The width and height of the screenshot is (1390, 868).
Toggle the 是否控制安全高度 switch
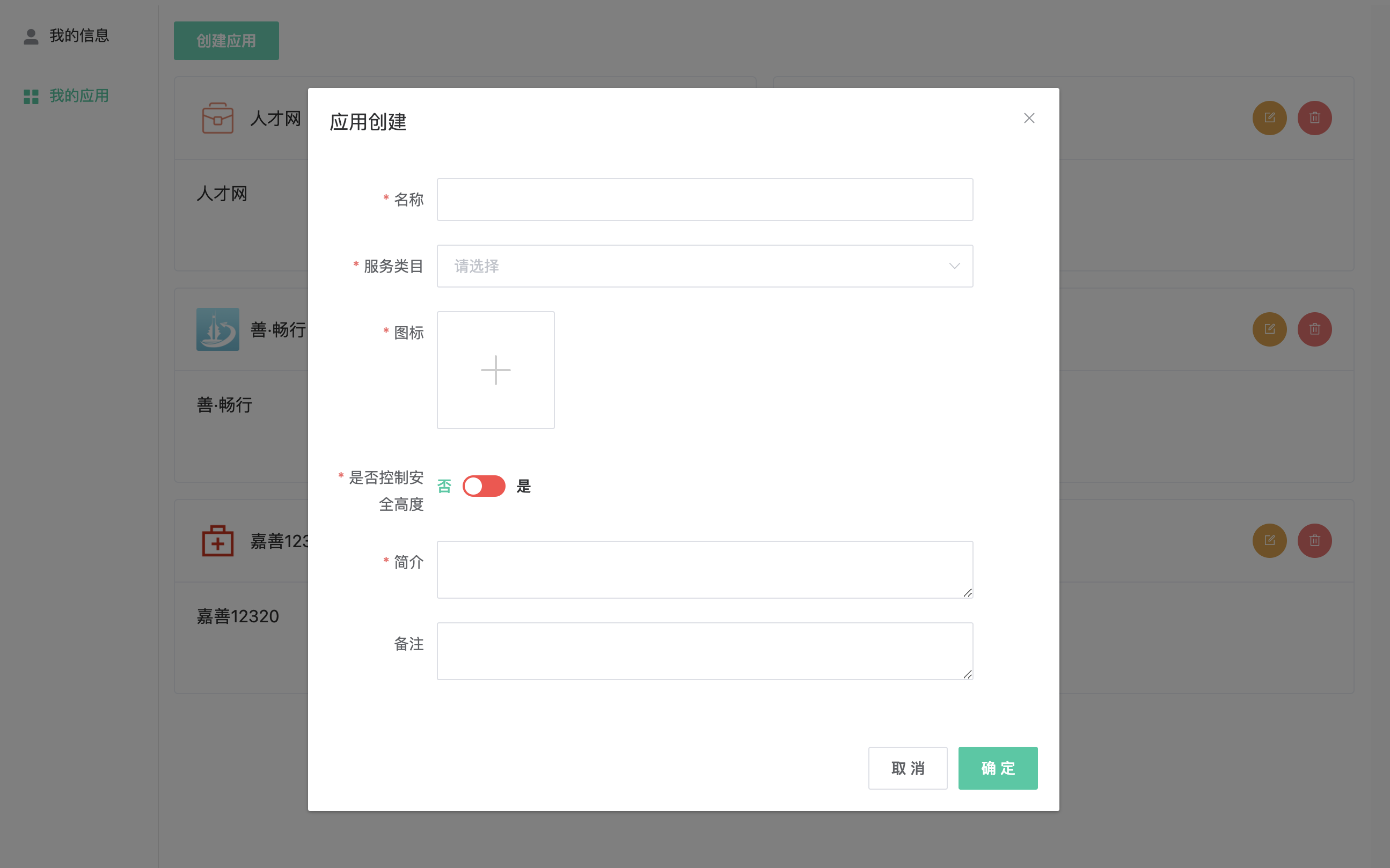(484, 486)
